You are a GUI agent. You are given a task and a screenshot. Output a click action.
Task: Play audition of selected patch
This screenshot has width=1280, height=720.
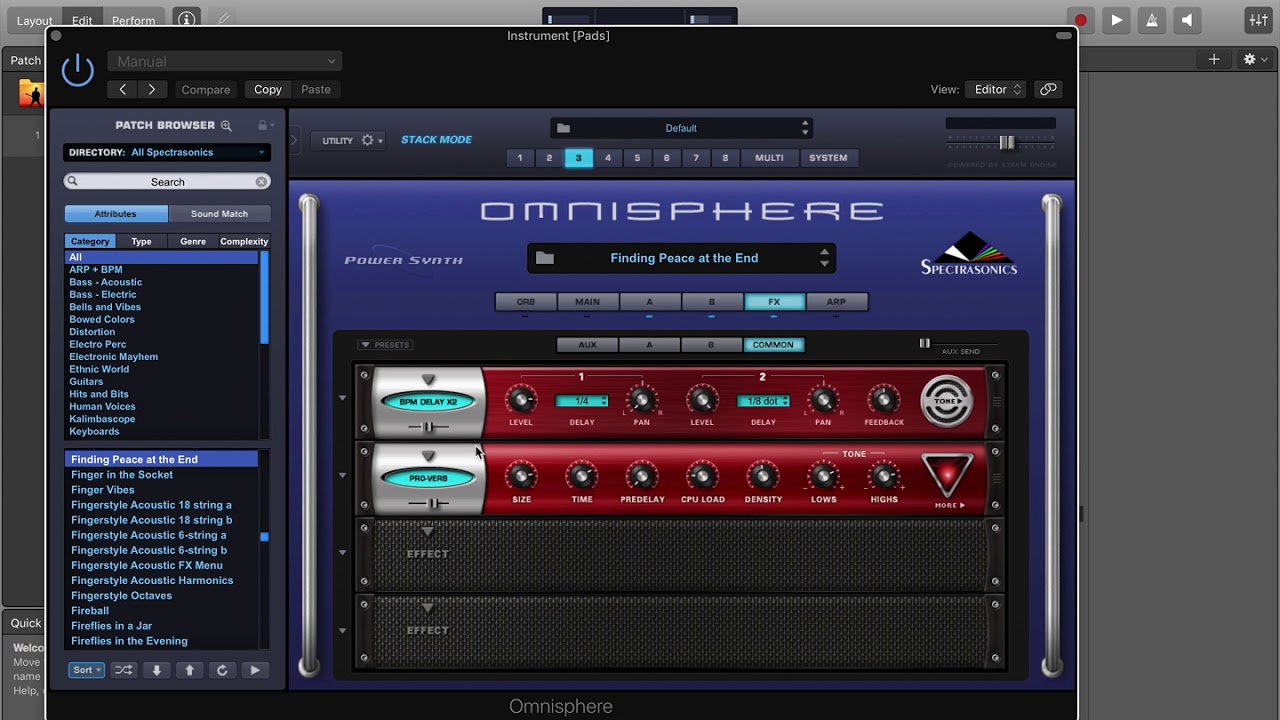pos(255,670)
